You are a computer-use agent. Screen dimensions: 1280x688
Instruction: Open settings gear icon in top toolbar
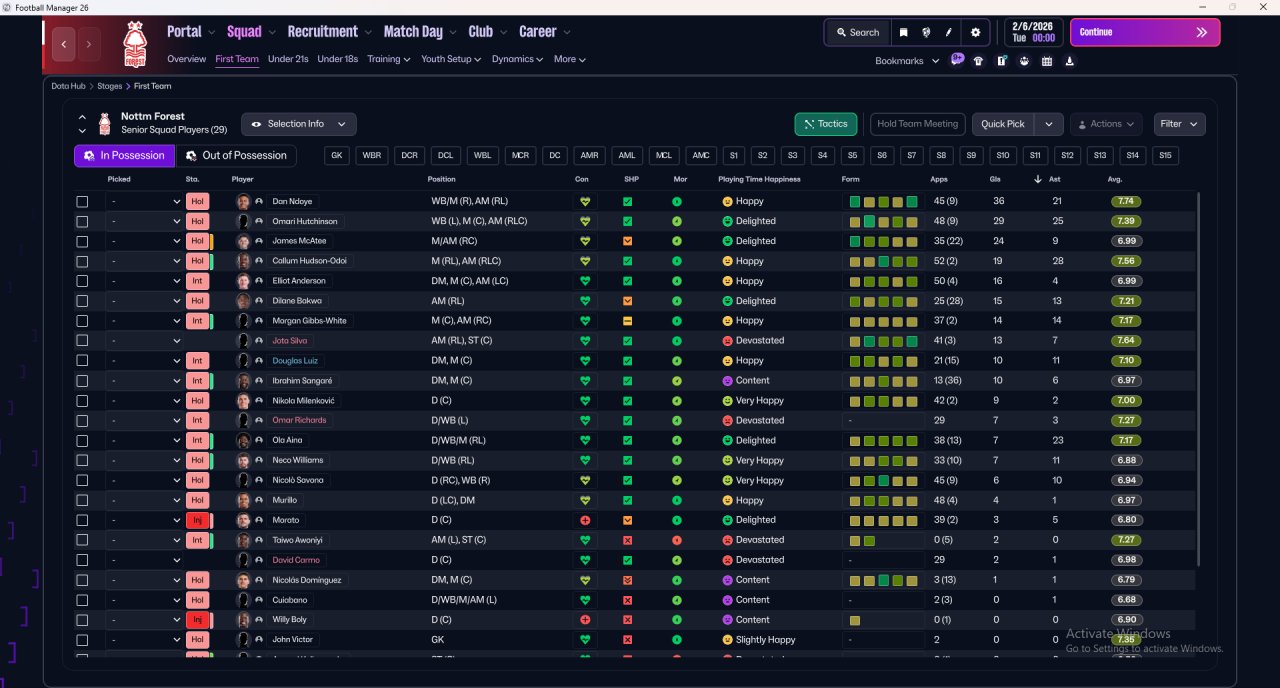[976, 32]
